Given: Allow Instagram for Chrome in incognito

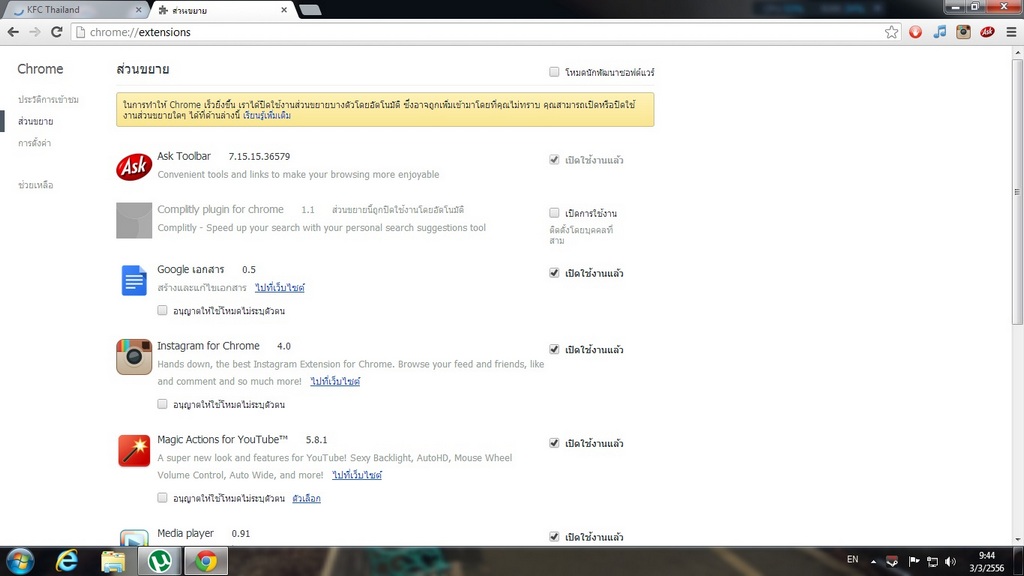Looking at the screenshot, I should coord(162,404).
